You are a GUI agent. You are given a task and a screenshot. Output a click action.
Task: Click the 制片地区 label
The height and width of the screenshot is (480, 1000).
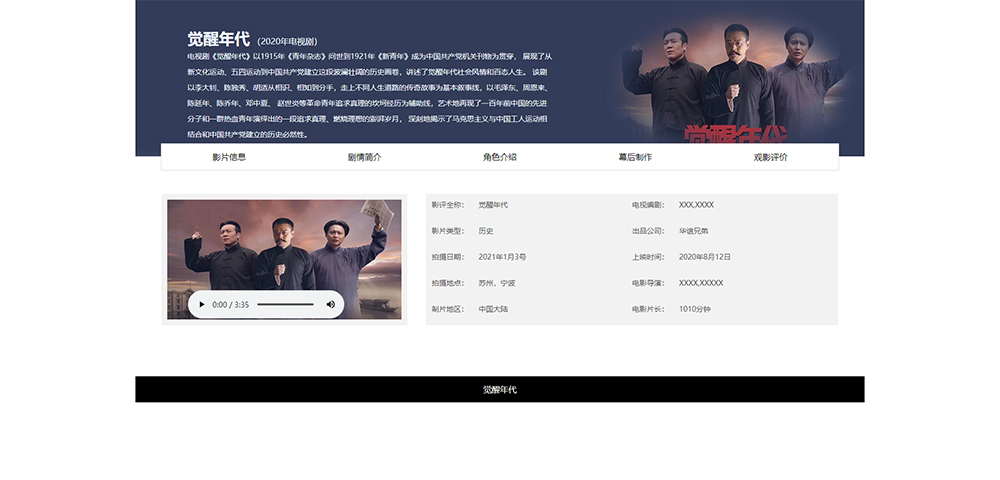click(x=448, y=309)
